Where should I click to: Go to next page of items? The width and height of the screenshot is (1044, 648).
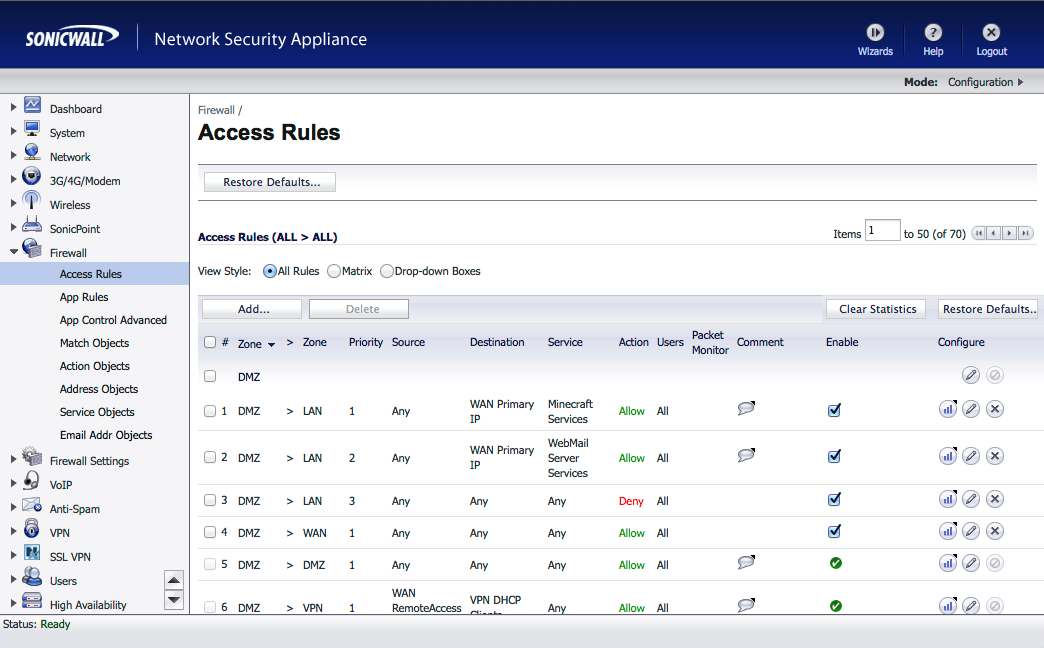click(x=1010, y=233)
